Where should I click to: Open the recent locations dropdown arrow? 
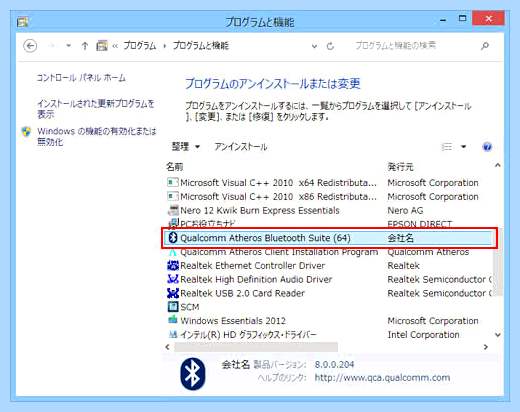click(x=69, y=46)
